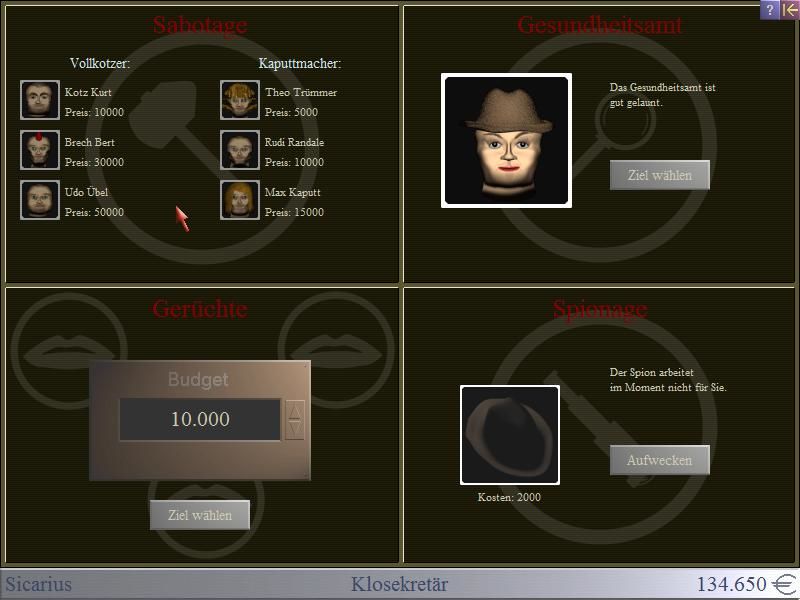
Task: Click the help question mark icon
Action: pos(770,10)
